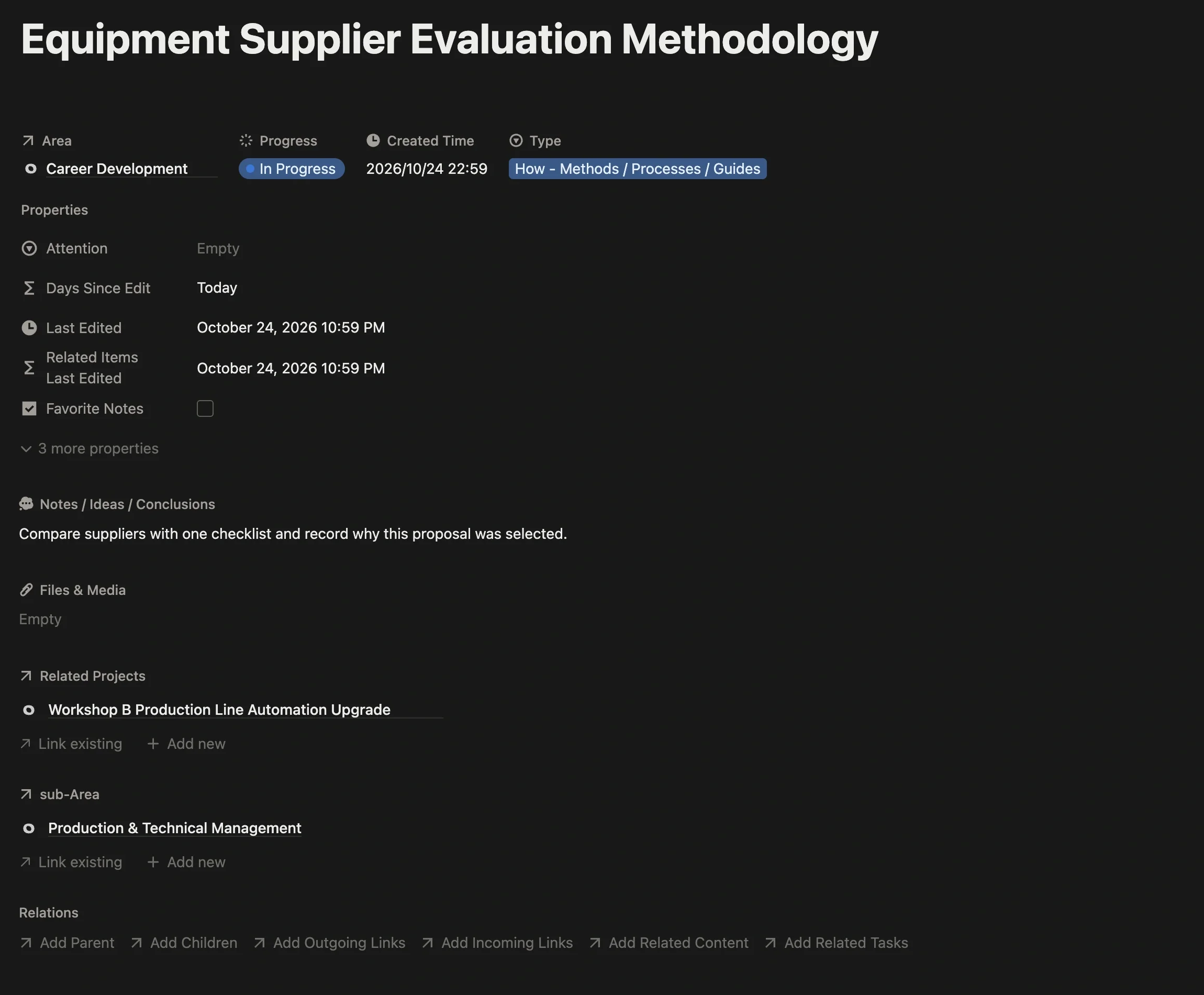Click the empty Files & Media field
This screenshot has width=1204, height=995.
click(x=40, y=619)
